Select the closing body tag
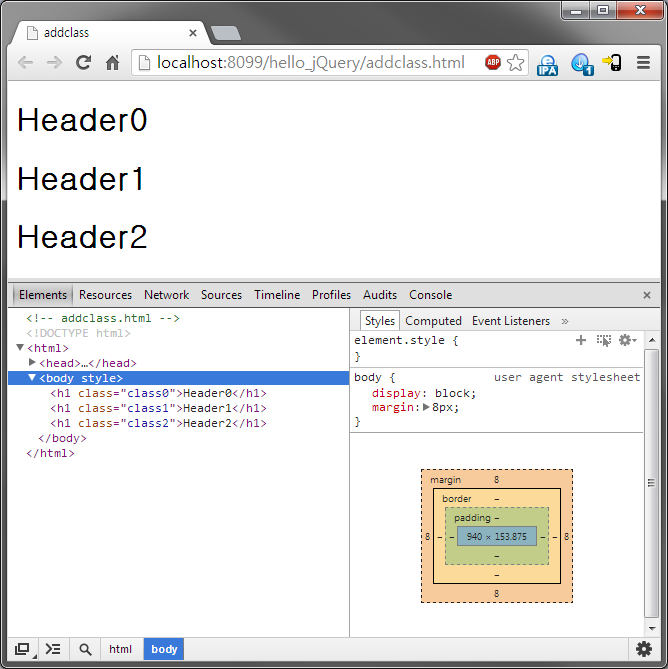 tap(62, 438)
